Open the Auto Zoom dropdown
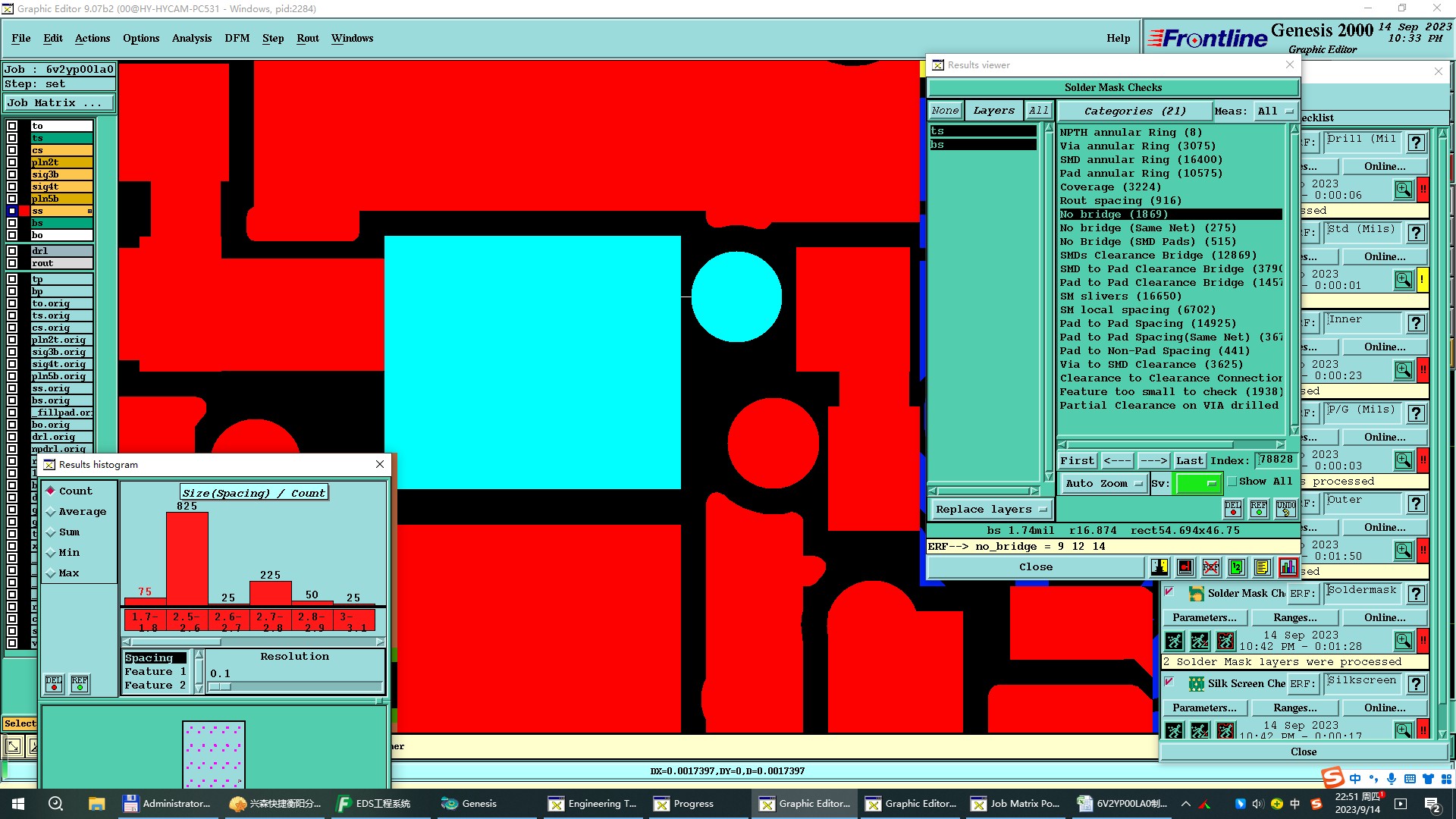This screenshot has height=819, width=1456. tap(1103, 484)
